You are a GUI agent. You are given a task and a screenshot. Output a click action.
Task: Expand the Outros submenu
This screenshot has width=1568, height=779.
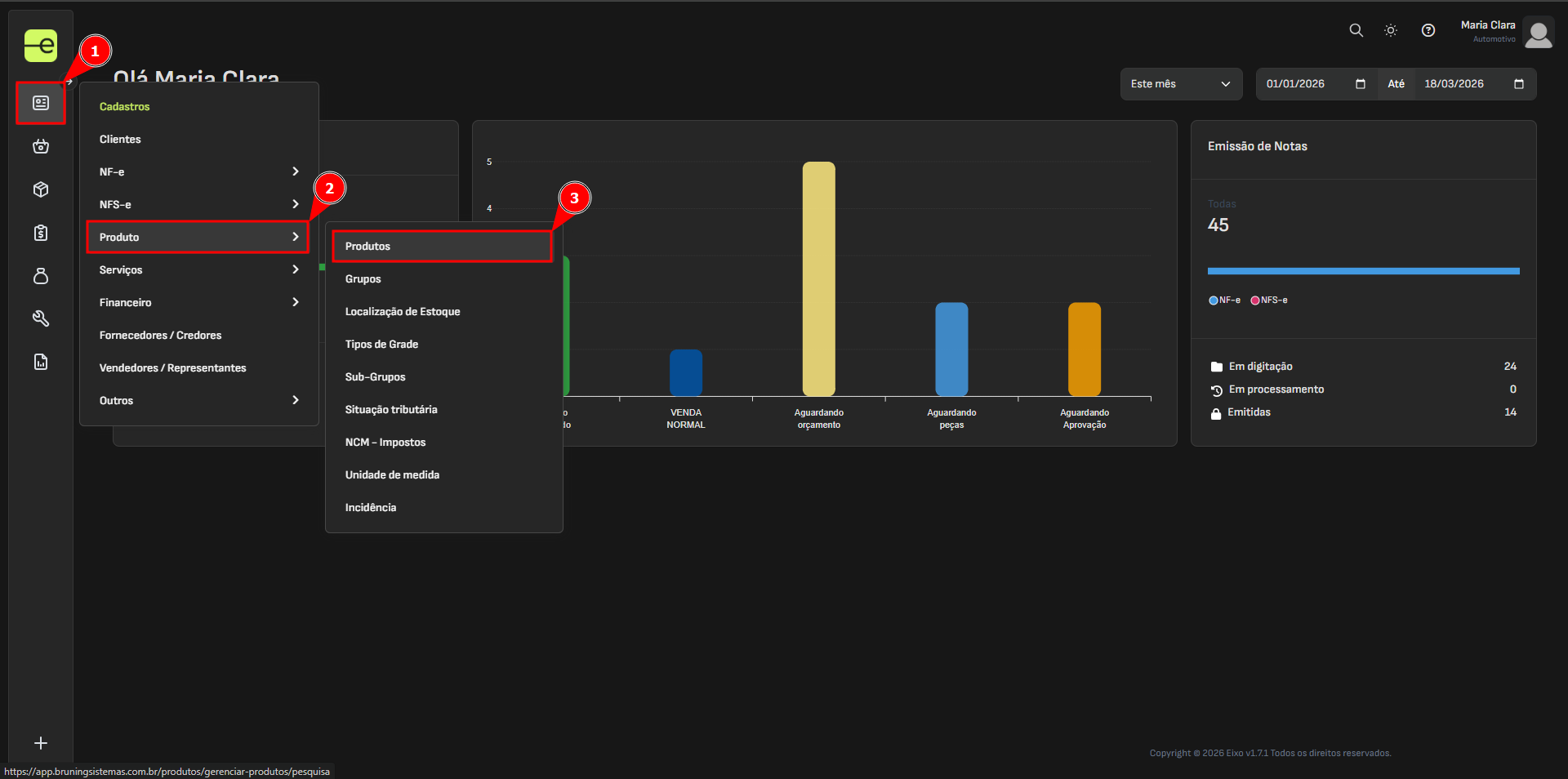(x=198, y=400)
